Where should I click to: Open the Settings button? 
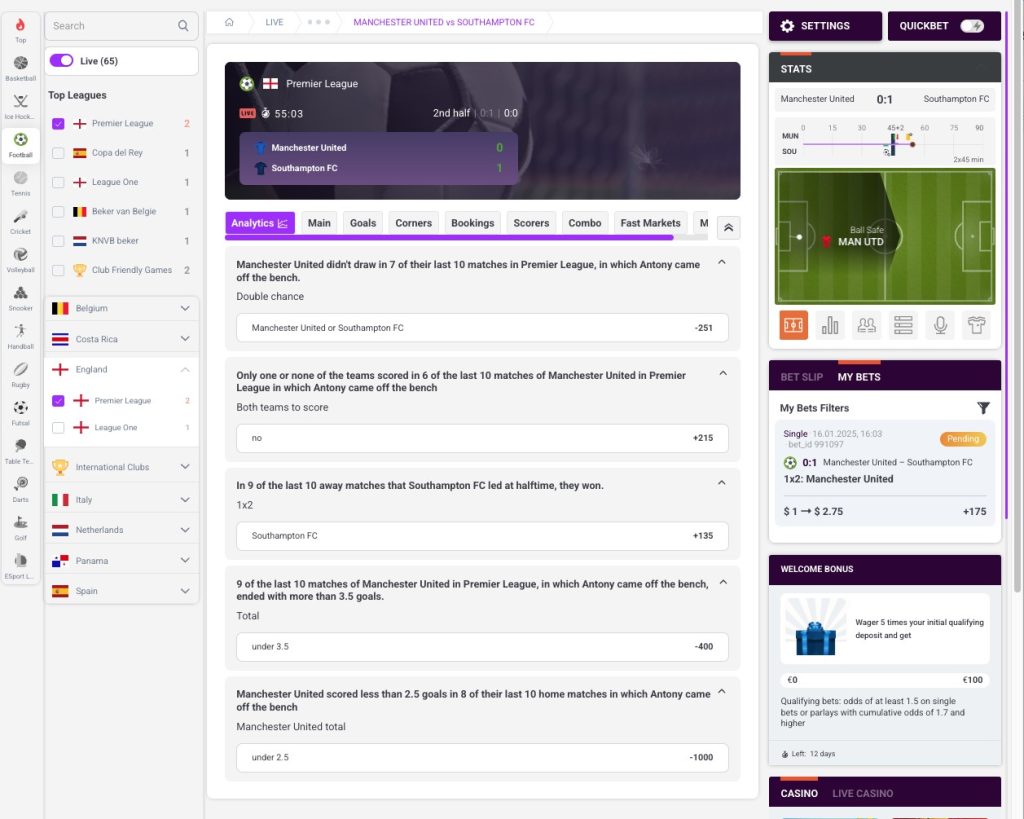click(825, 26)
